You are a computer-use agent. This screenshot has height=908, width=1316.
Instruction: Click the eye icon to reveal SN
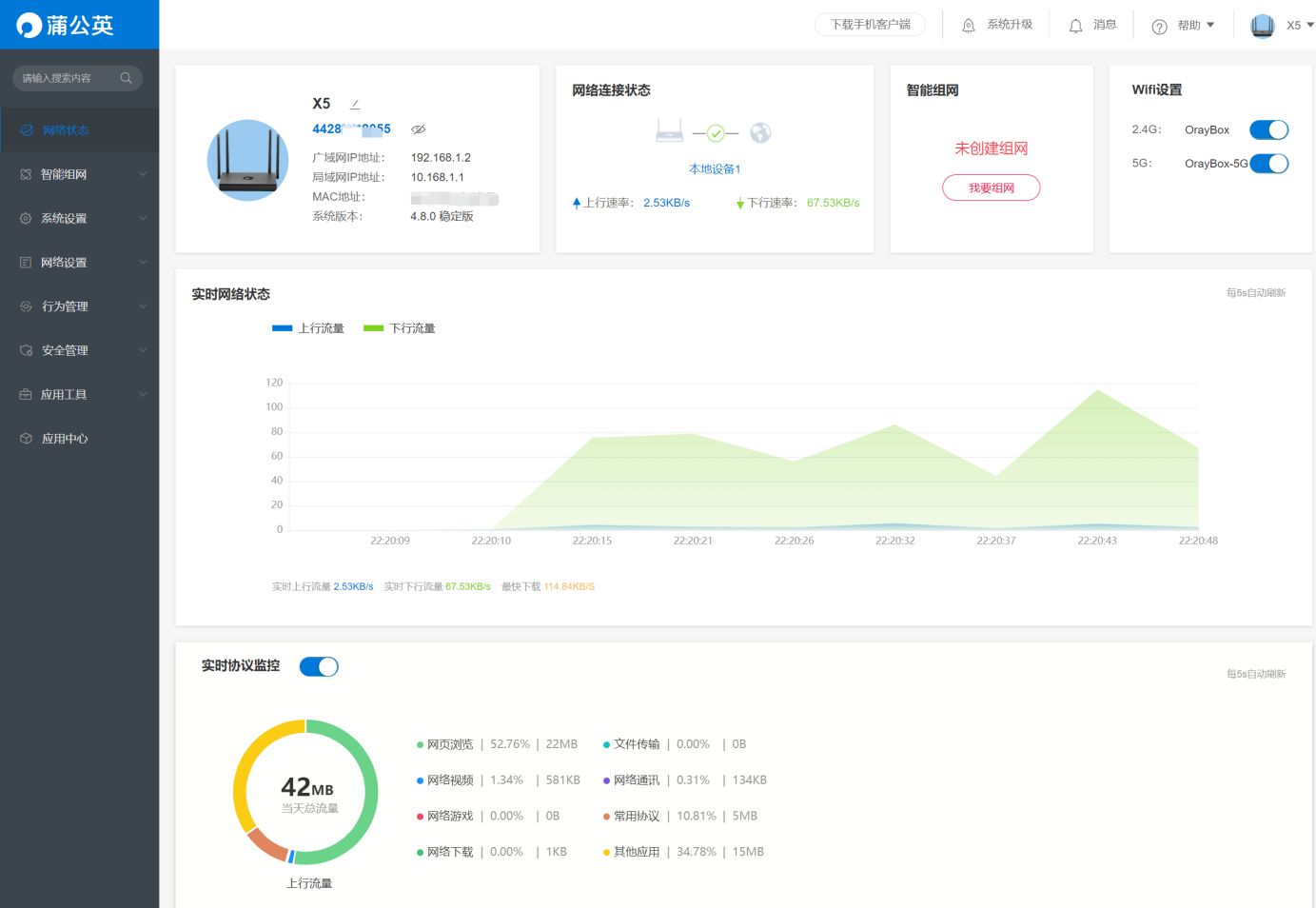(418, 129)
